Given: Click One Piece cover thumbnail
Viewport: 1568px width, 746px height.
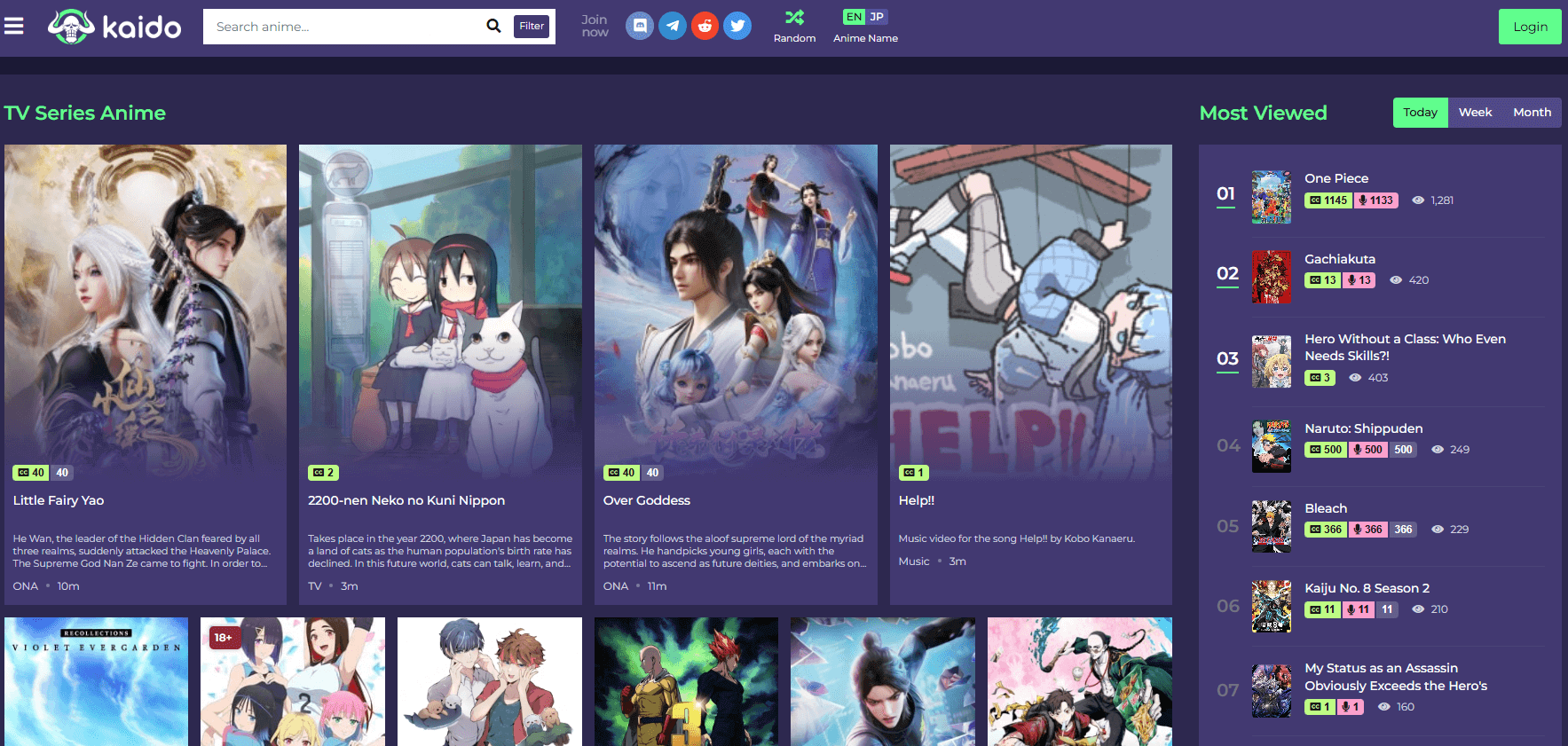Looking at the screenshot, I should coord(1272,197).
